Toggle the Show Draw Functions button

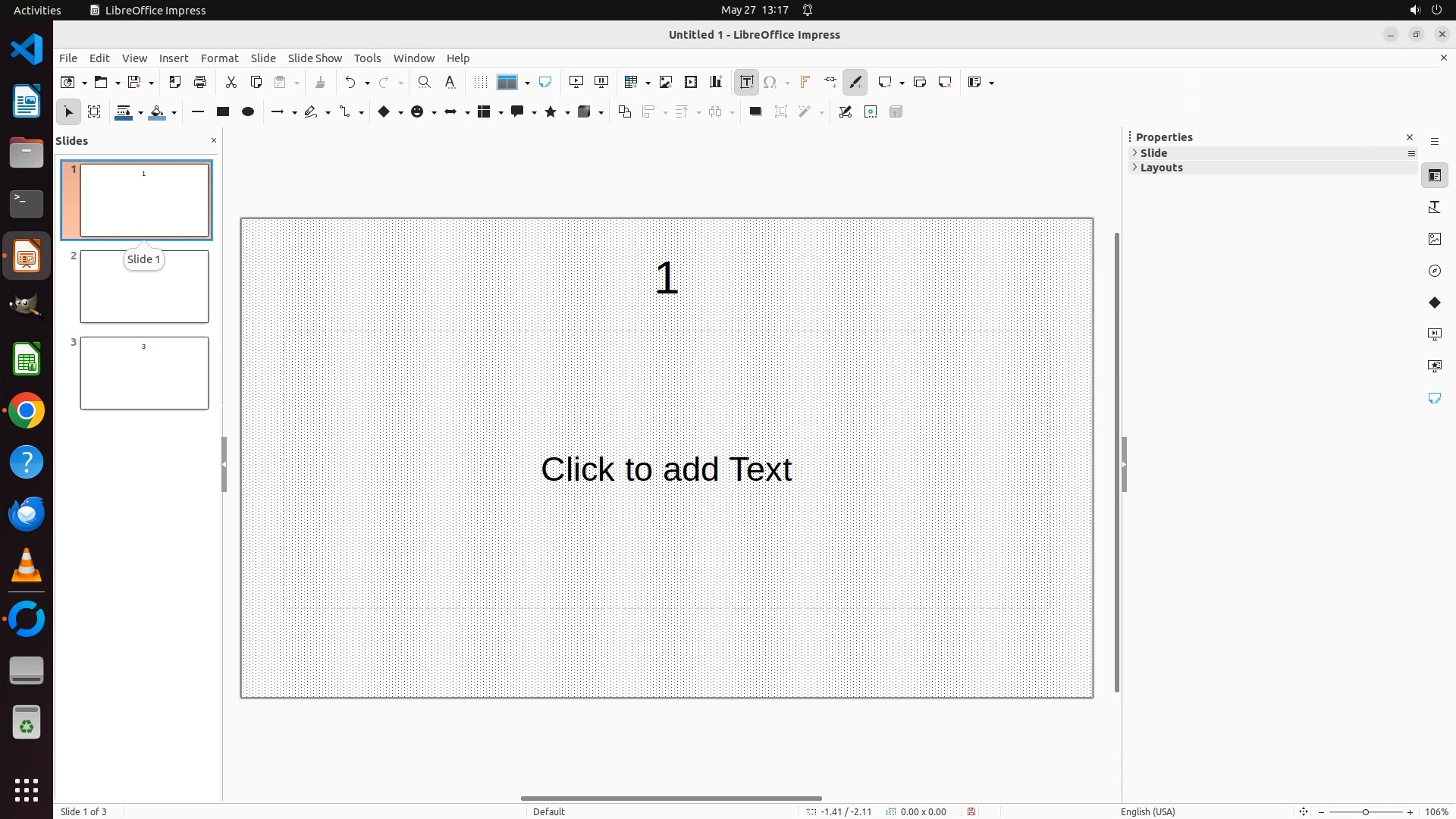tap(855, 82)
